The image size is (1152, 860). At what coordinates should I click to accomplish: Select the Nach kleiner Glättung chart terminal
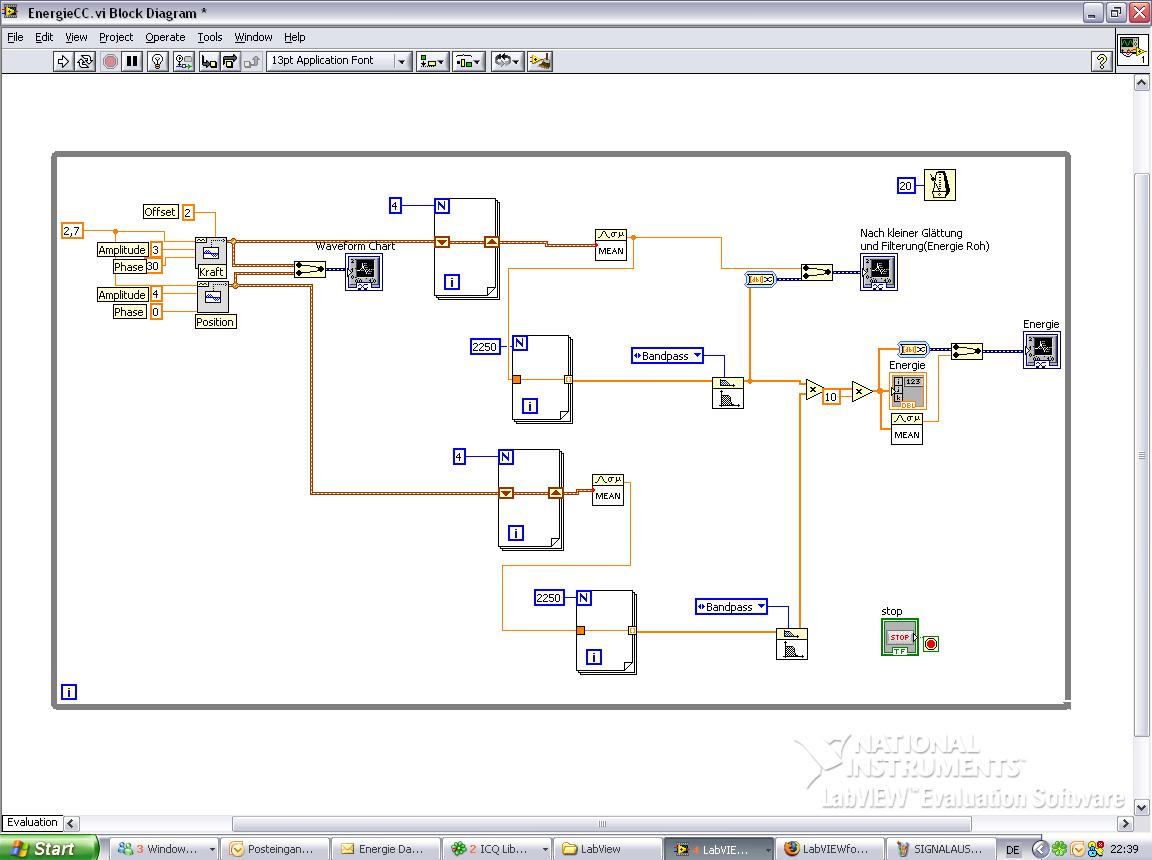(x=879, y=272)
